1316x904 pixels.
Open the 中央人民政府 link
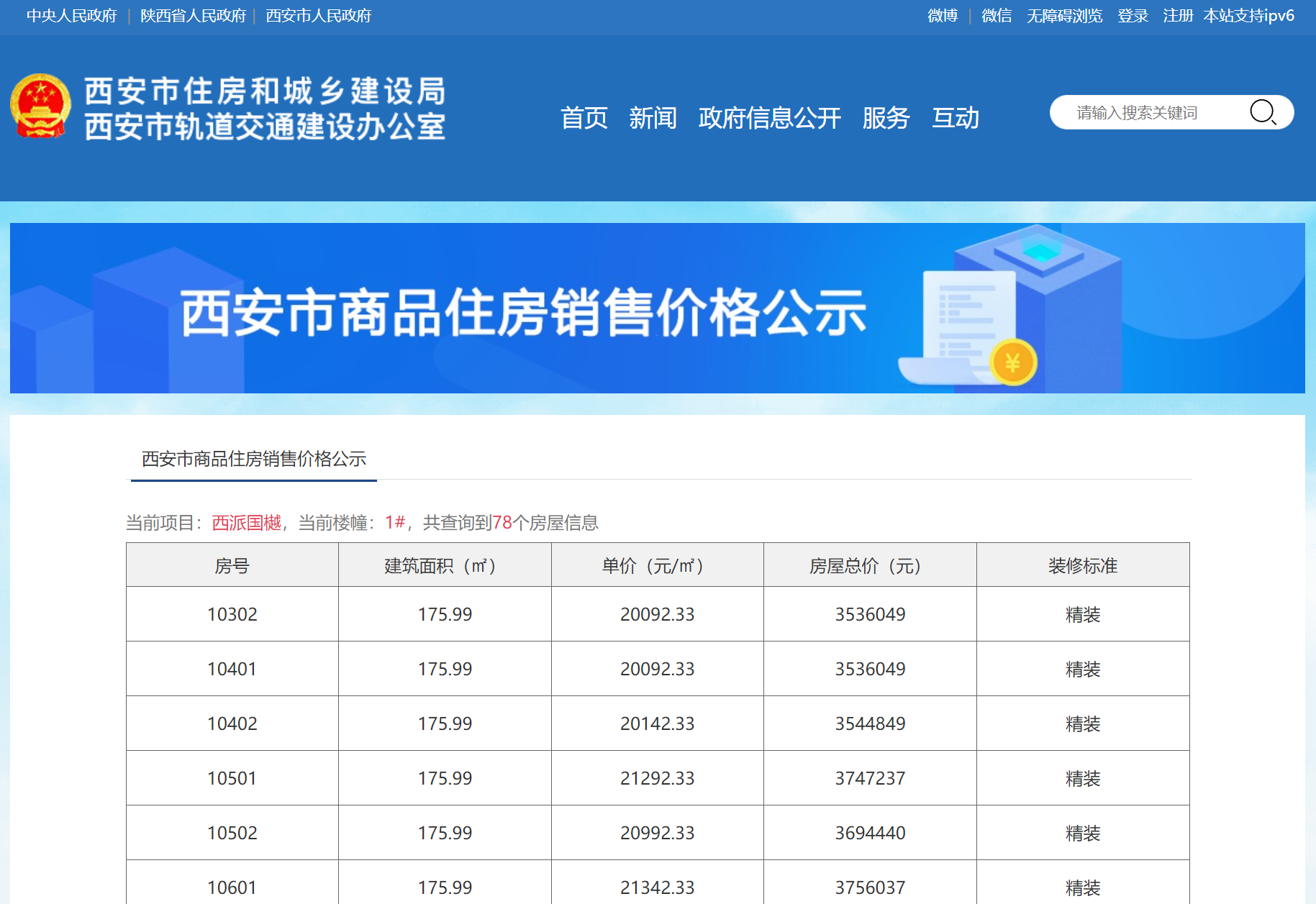pyautogui.click(x=71, y=16)
